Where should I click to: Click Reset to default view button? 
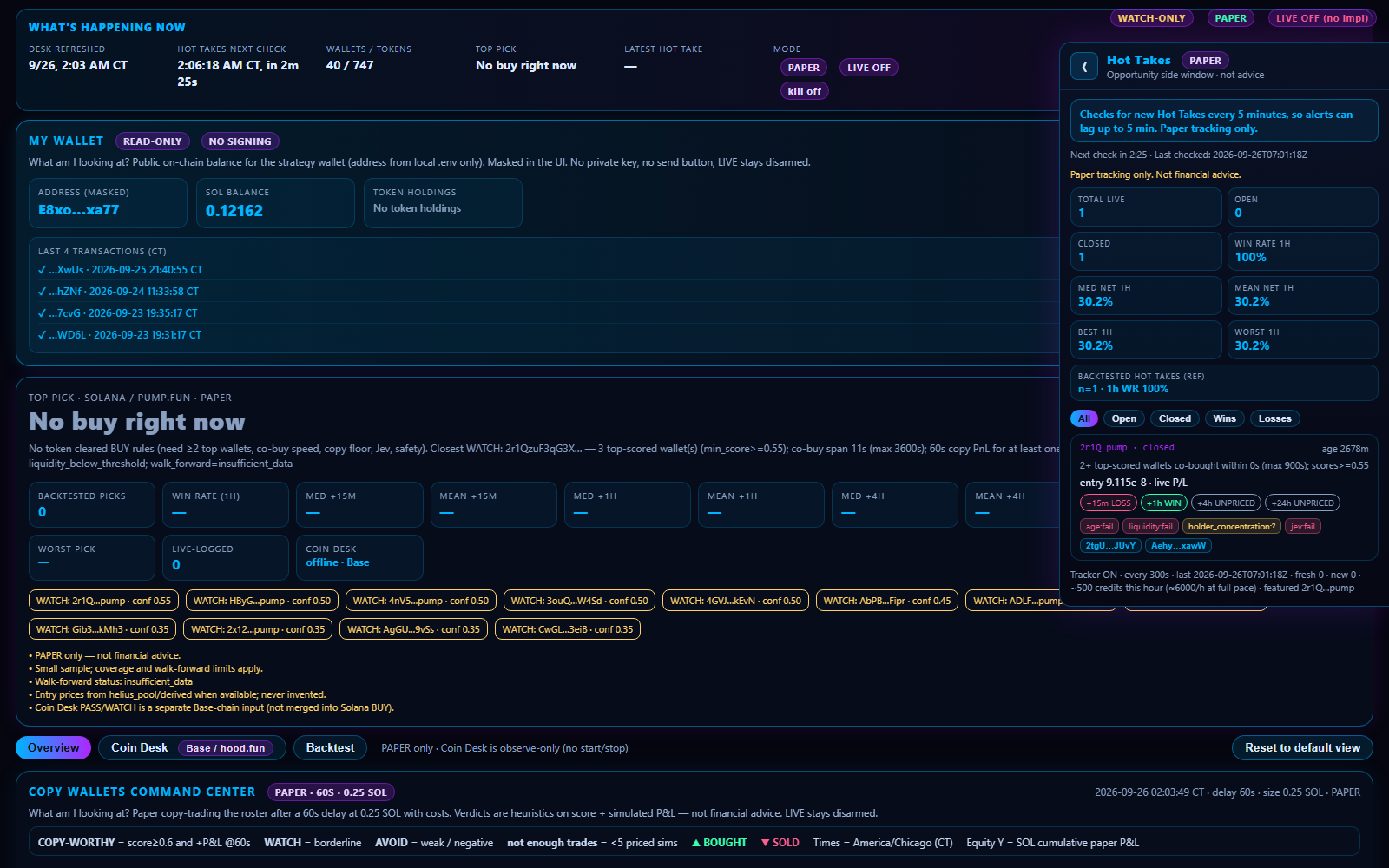click(x=1302, y=747)
